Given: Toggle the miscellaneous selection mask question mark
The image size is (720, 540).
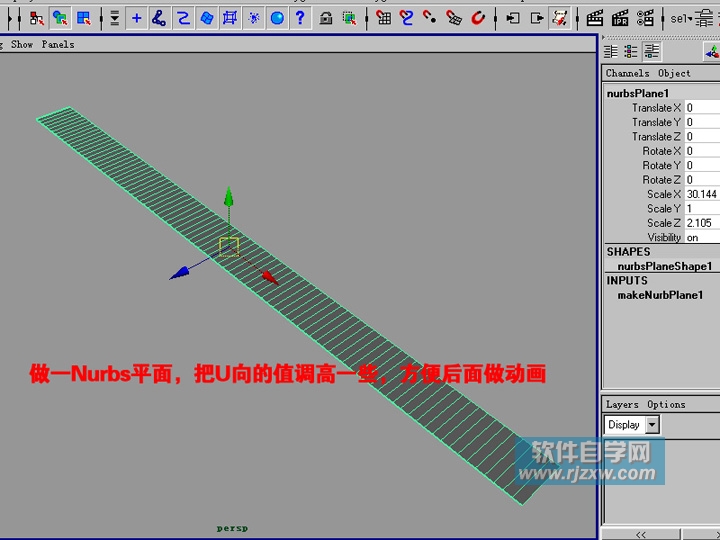Looking at the screenshot, I should [x=300, y=18].
